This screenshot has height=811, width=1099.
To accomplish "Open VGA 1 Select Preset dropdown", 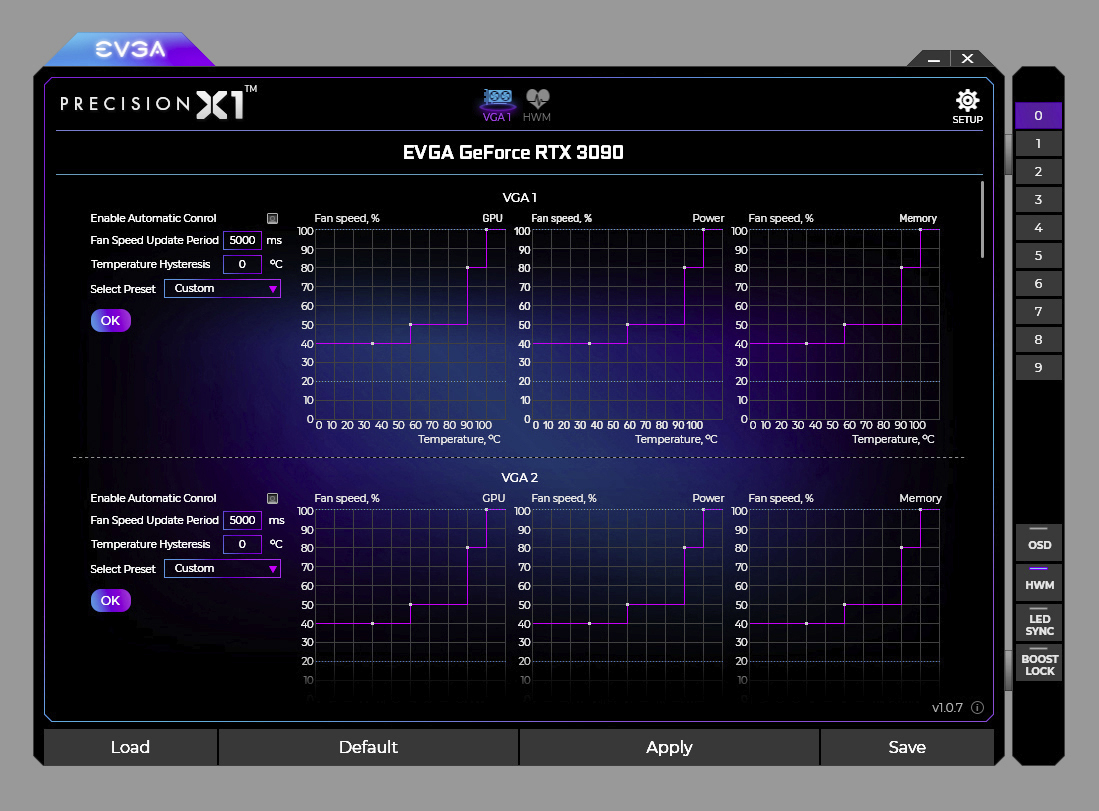I will pos(222,288).
